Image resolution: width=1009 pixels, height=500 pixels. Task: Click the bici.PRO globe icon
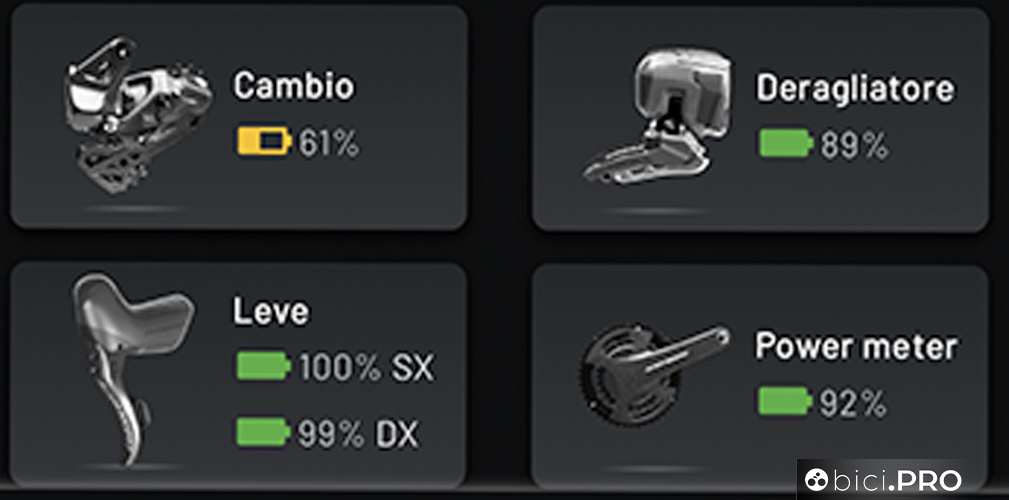817,481
